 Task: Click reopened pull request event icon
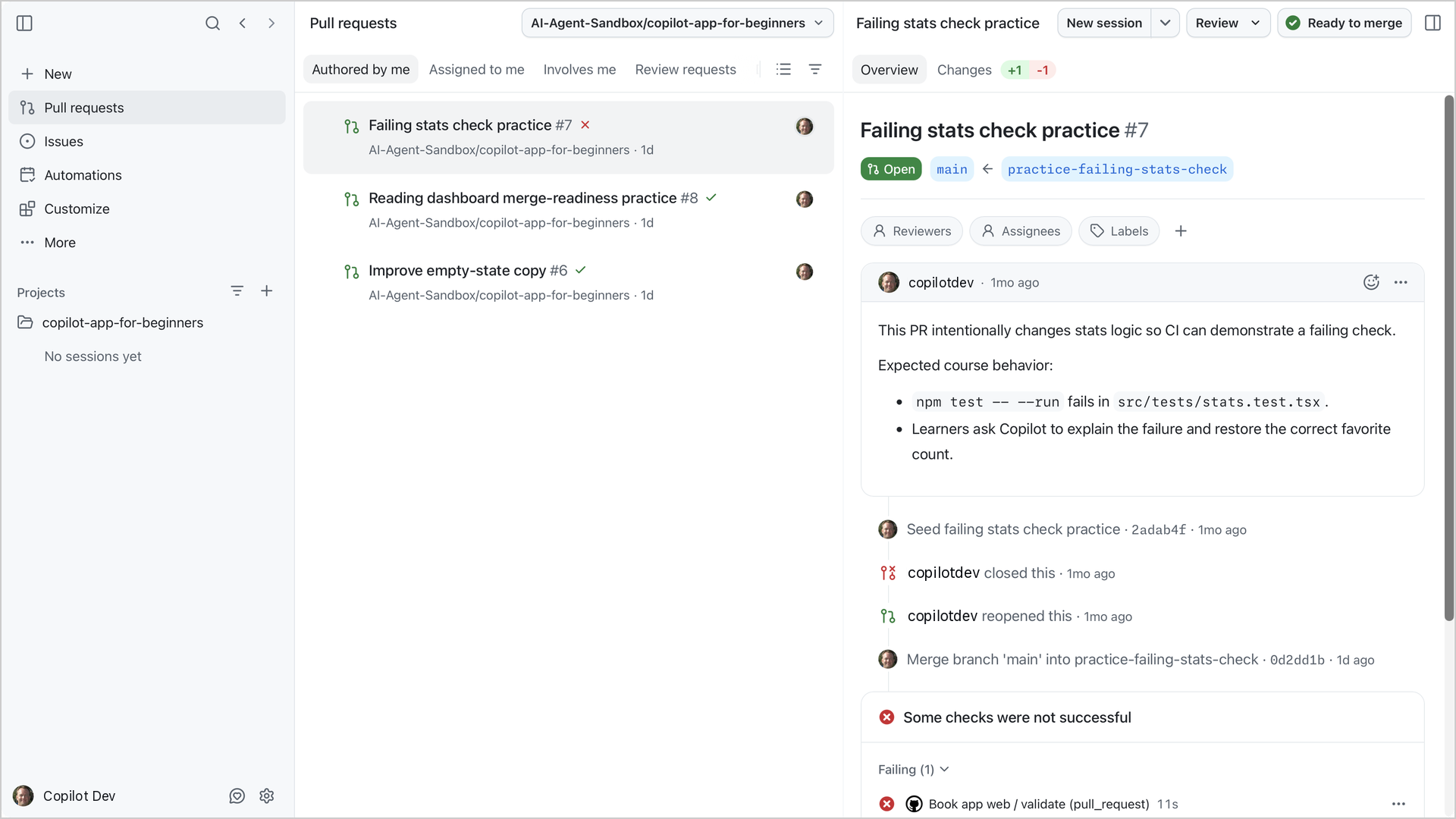point(888,617)
